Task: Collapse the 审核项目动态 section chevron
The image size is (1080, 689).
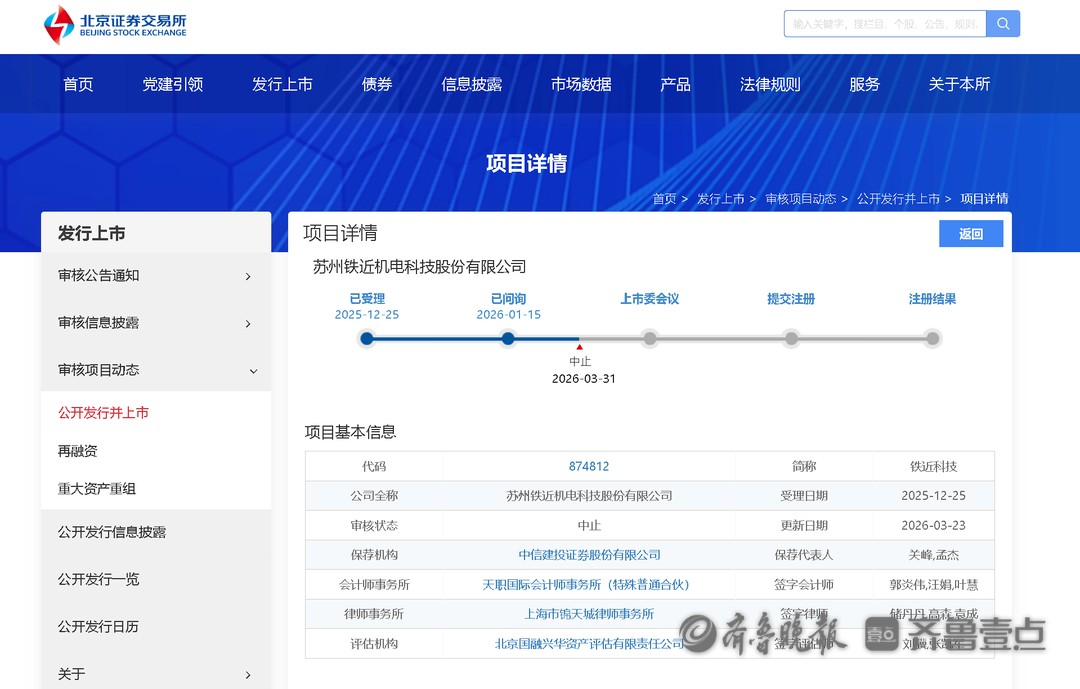Action: tap(253, 371)
